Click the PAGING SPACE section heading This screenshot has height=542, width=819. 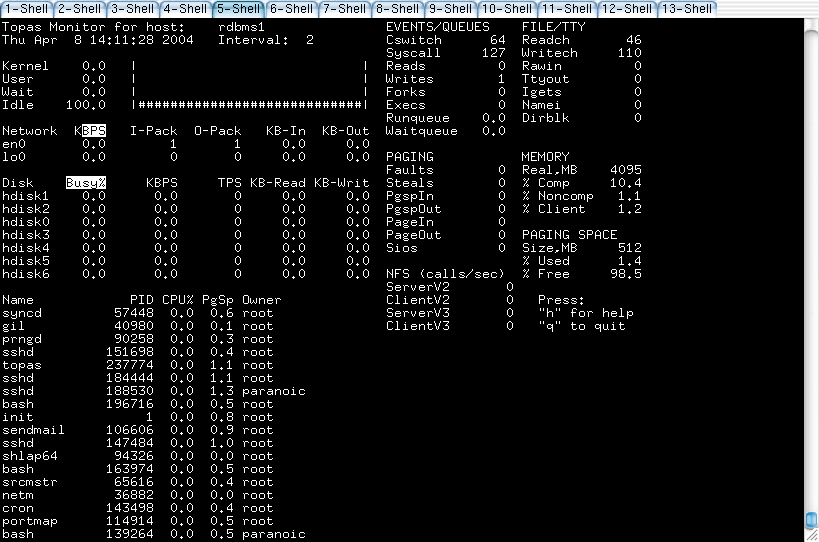[569, 235]
